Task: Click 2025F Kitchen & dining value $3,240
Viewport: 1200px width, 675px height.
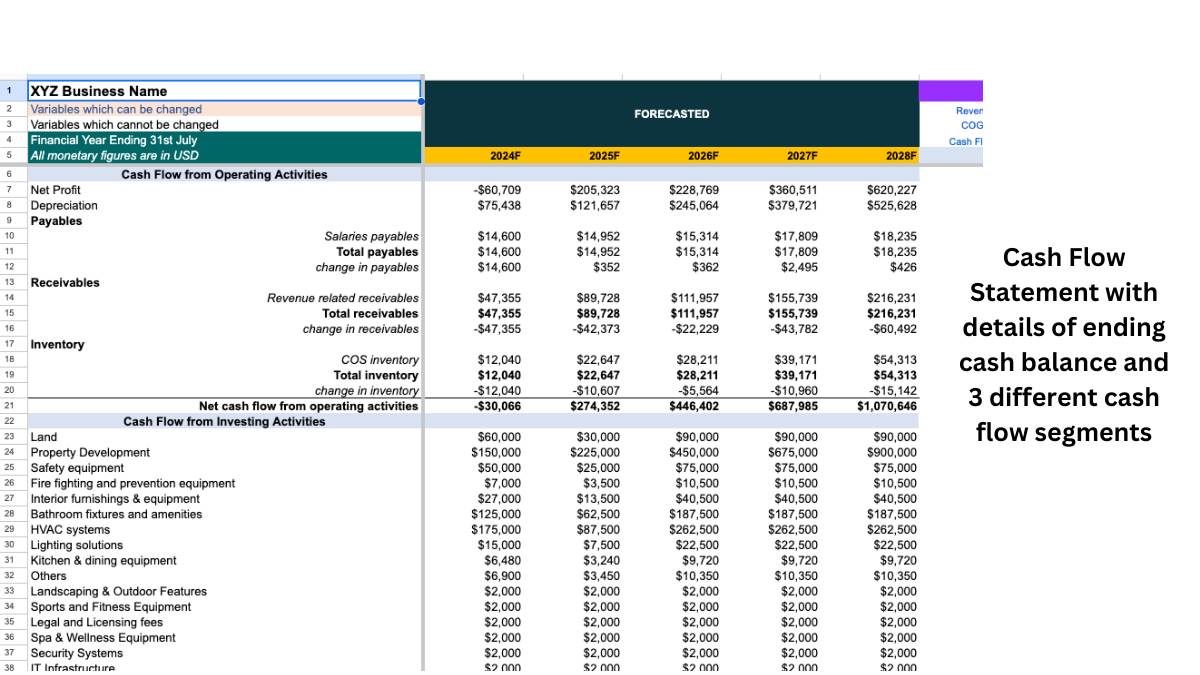Action: pyautogui.click(x=601, y=561)
